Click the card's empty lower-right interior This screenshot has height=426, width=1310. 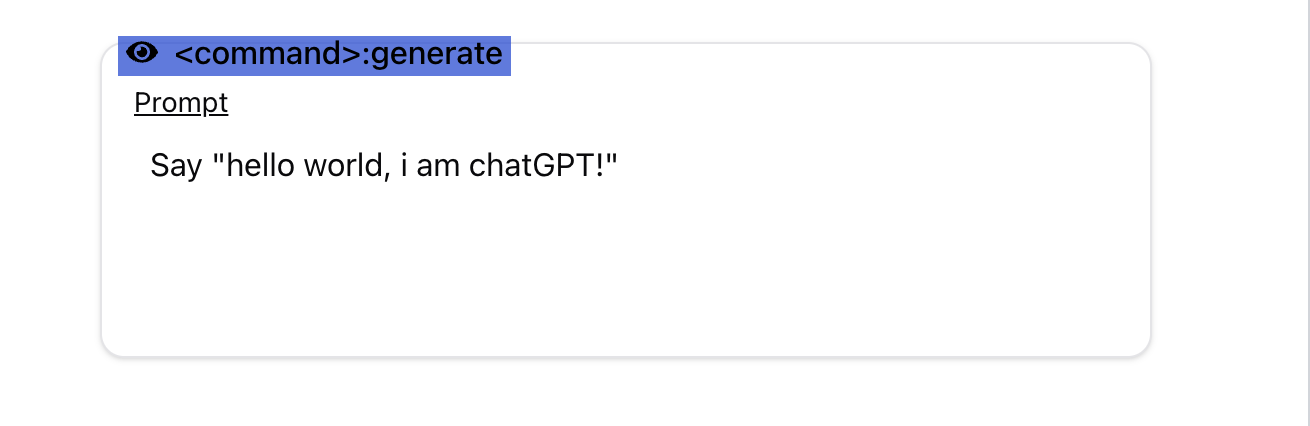click(x=1000, y=300)
